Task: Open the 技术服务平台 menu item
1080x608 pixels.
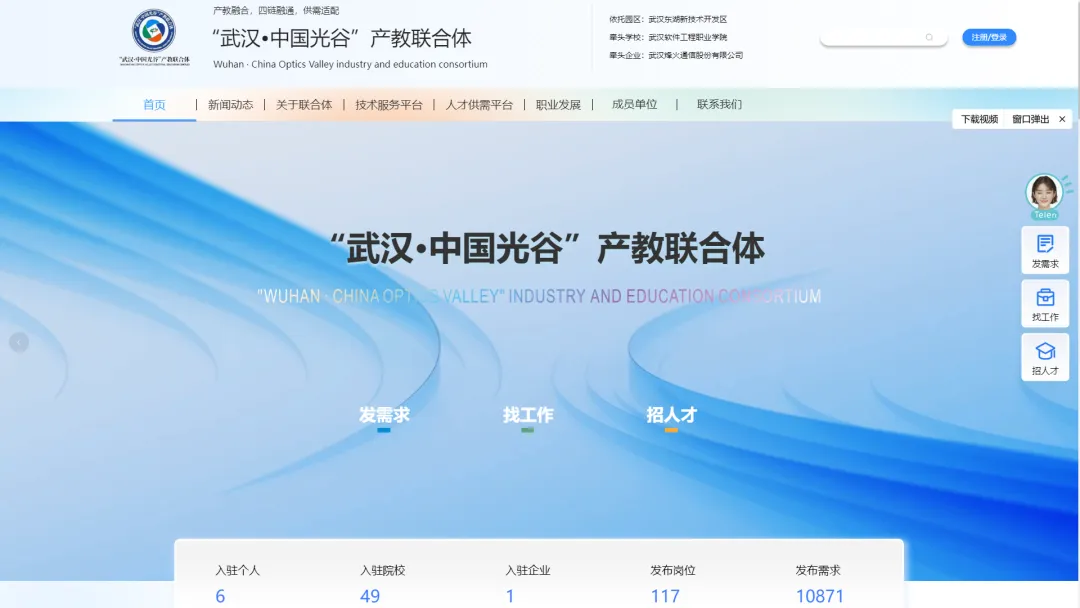Action: 389,105
